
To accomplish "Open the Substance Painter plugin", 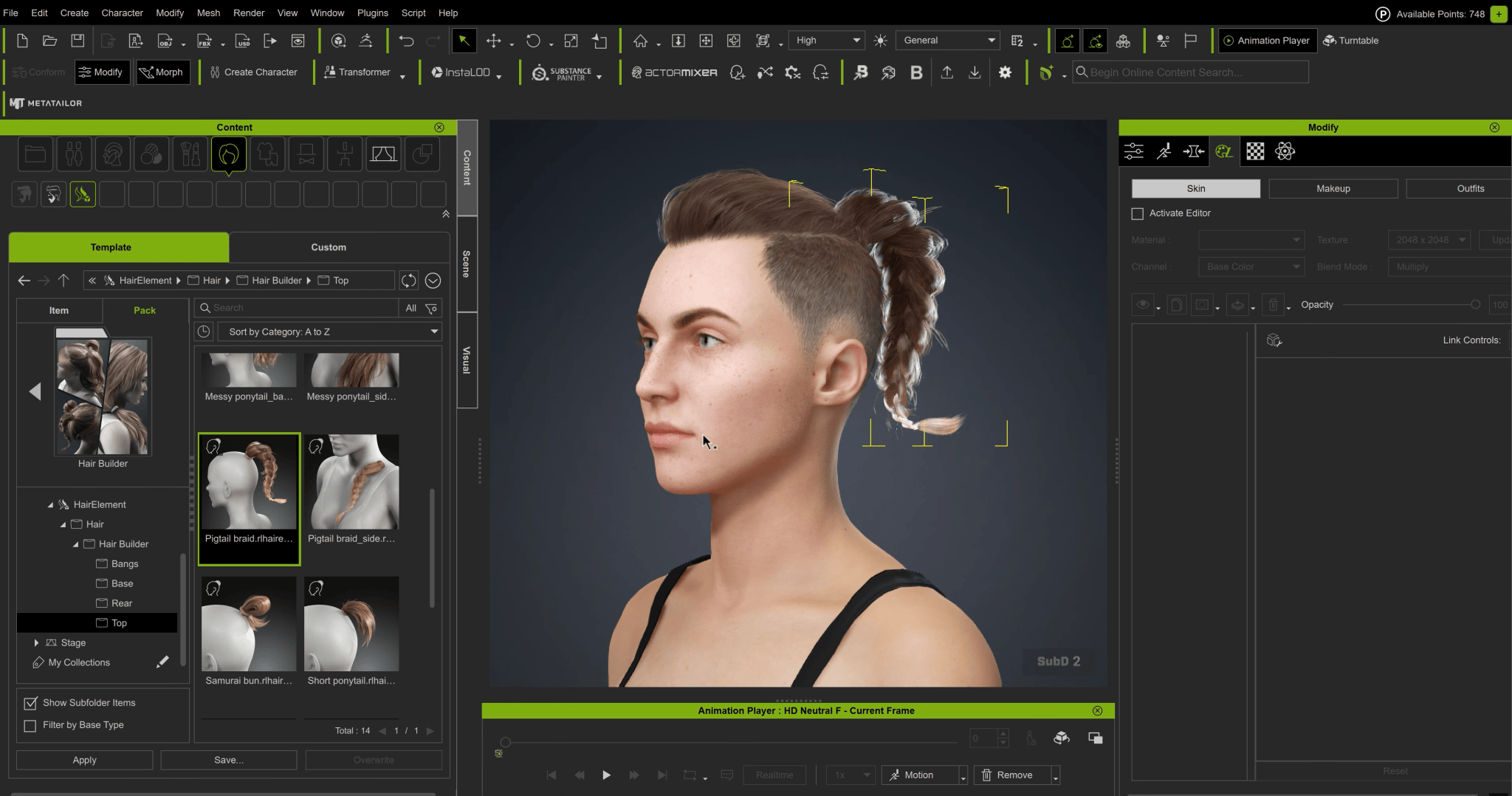I will coord(562,72).
